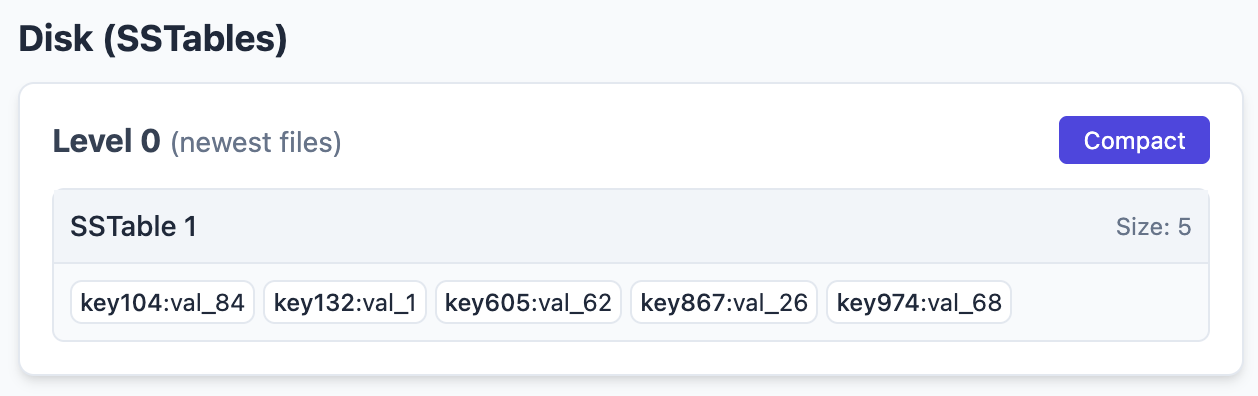The width and height of the screenshot is (1258, 396).
Task: Click the Compact button
Action: pyautogui.click(x=1134, y=140)
